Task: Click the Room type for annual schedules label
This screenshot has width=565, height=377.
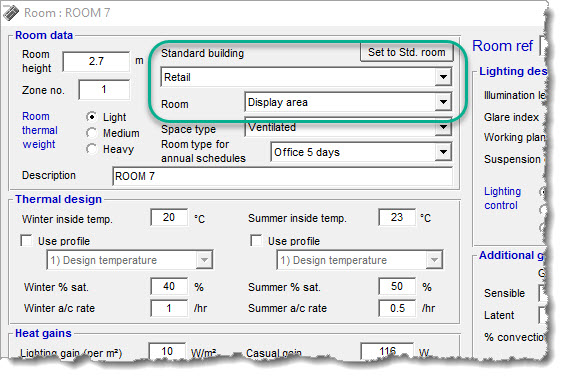Action: point(203,151)
